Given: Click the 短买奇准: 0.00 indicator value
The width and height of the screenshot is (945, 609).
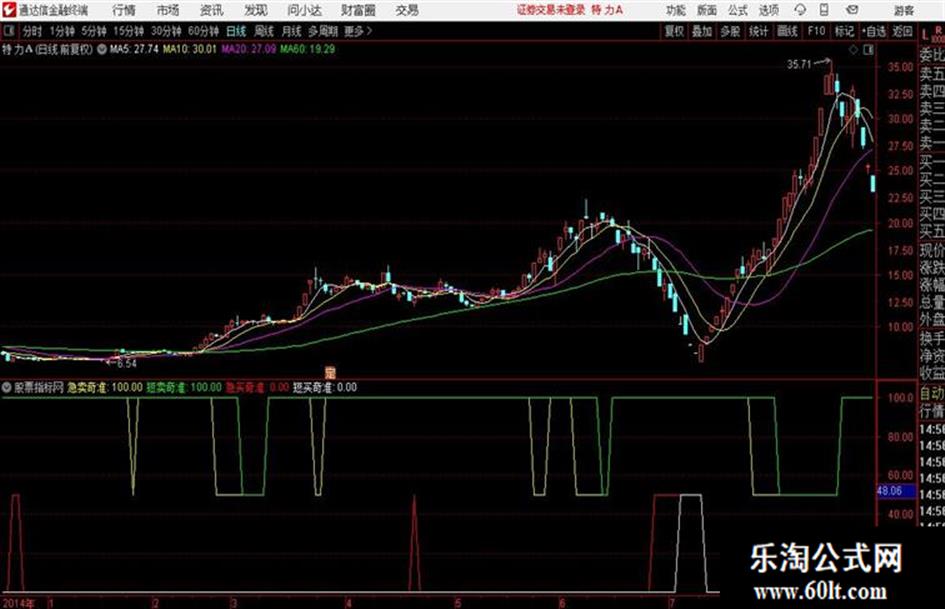Looking at the screenshot, I should 325,388.
